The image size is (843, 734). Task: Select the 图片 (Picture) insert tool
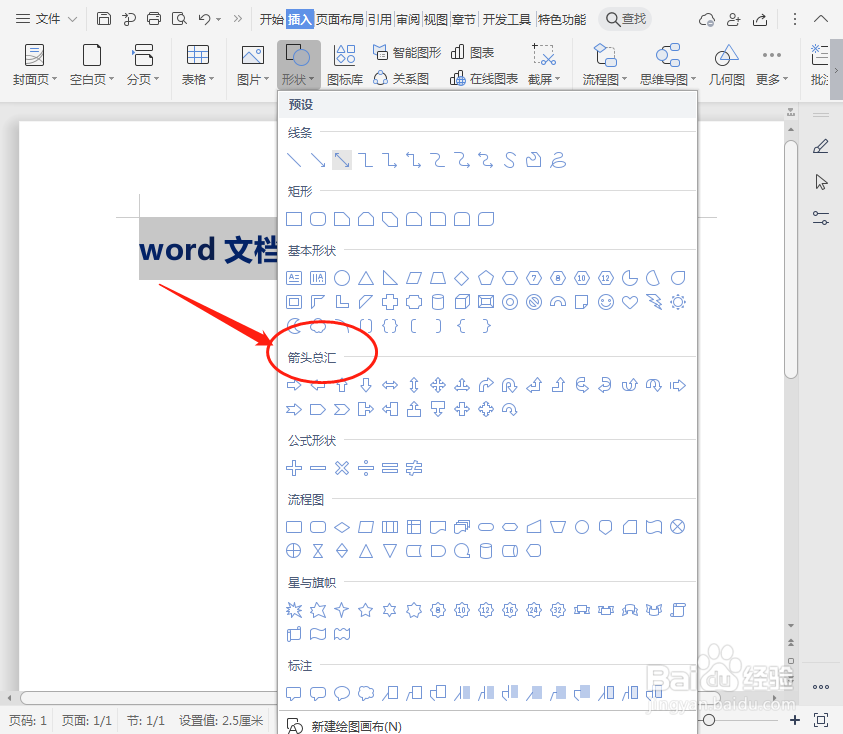(x=250, y=62)
